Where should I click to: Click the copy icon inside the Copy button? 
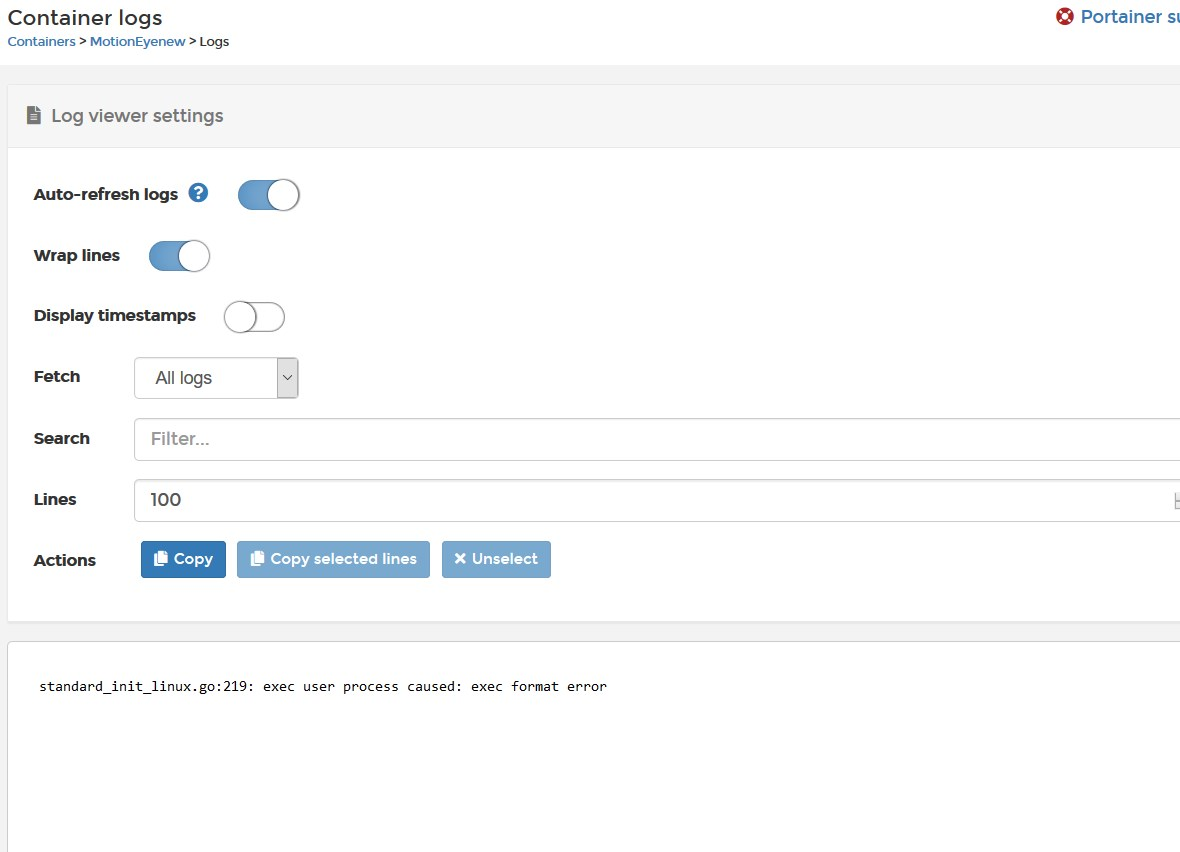click(x=162, y=559)
